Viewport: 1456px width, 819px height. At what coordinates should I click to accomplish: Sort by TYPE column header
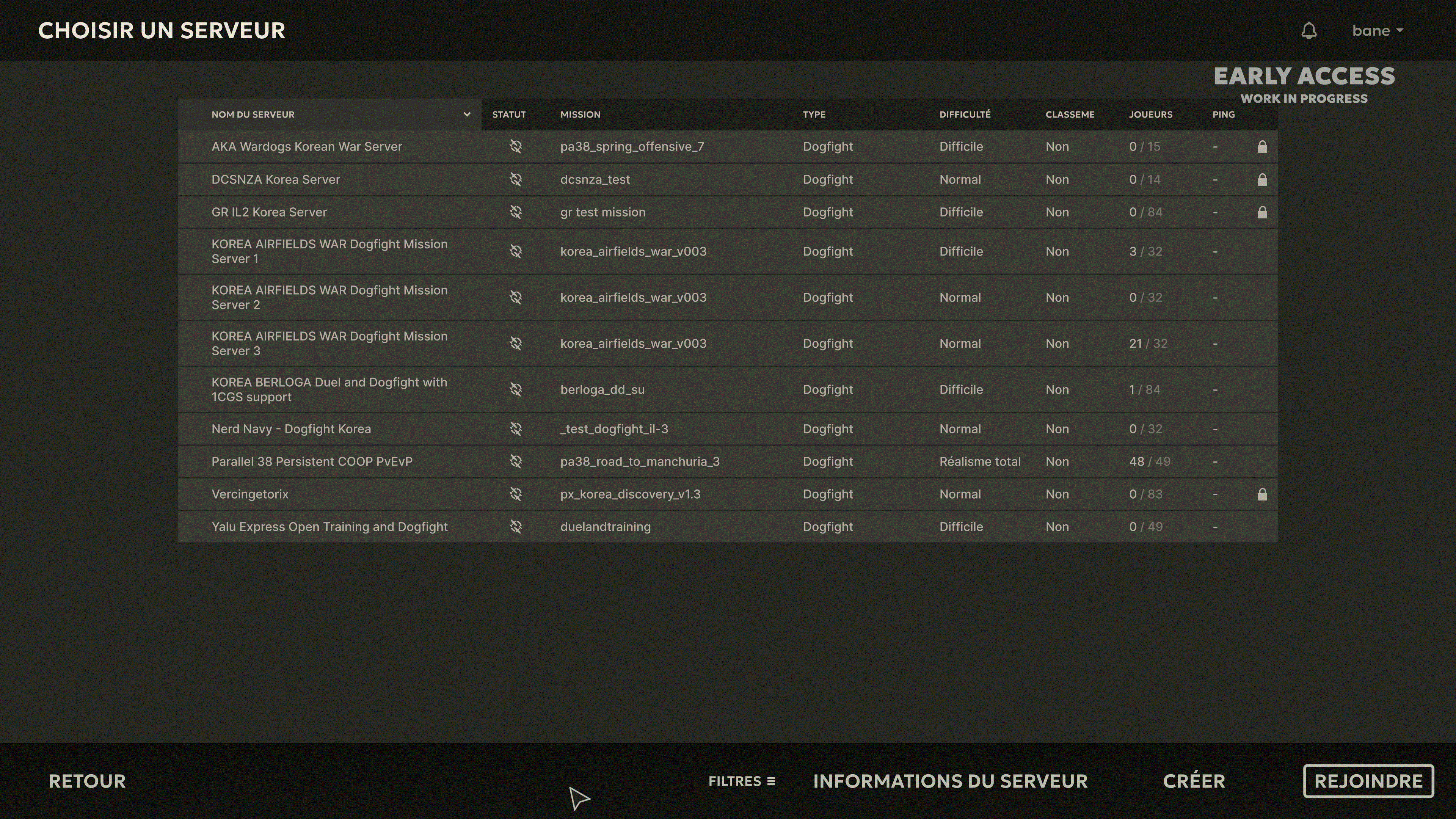tap(814, 114)
